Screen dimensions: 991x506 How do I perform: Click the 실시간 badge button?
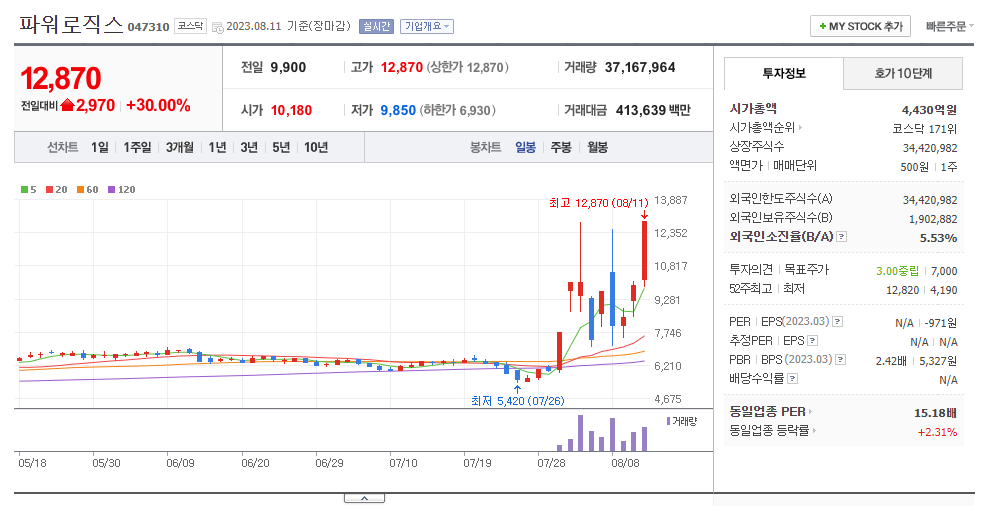point(376,27)
